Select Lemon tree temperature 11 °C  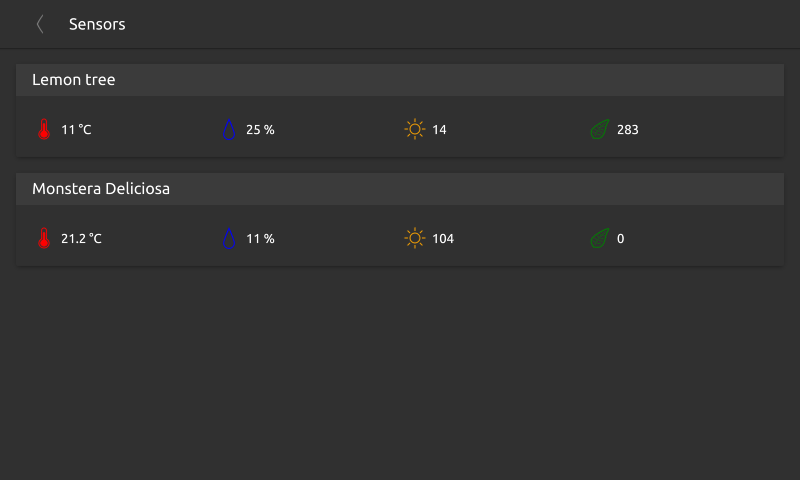pyautogui.click(x=76, y=130)
